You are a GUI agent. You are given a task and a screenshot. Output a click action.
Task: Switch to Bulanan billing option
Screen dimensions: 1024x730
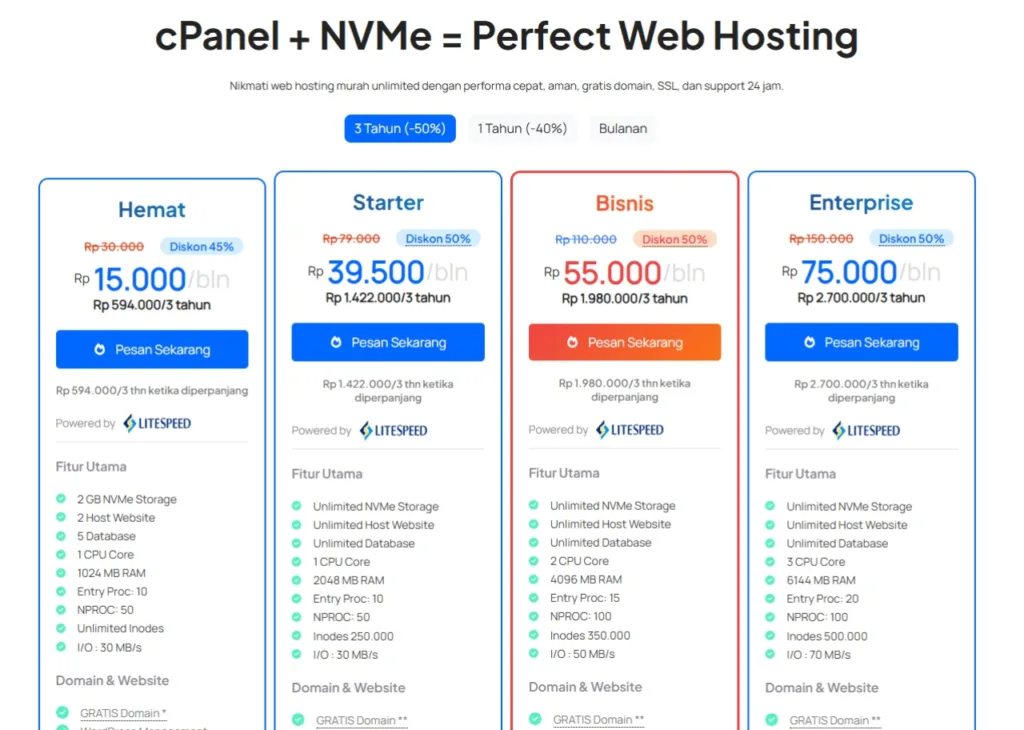tap(622, 129)
